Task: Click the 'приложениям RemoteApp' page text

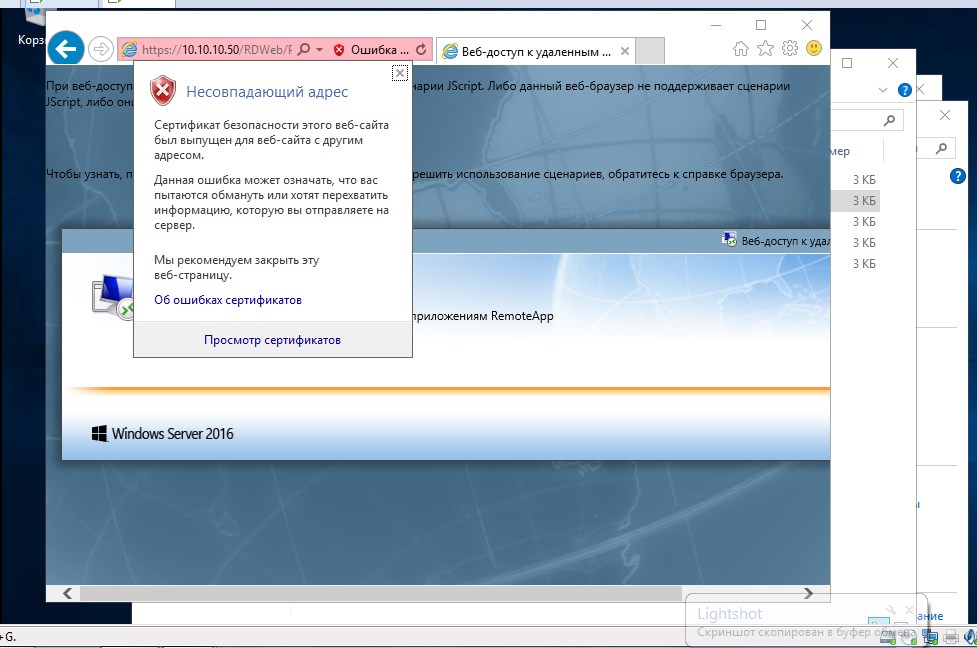Action: click(x=483, y=316)
